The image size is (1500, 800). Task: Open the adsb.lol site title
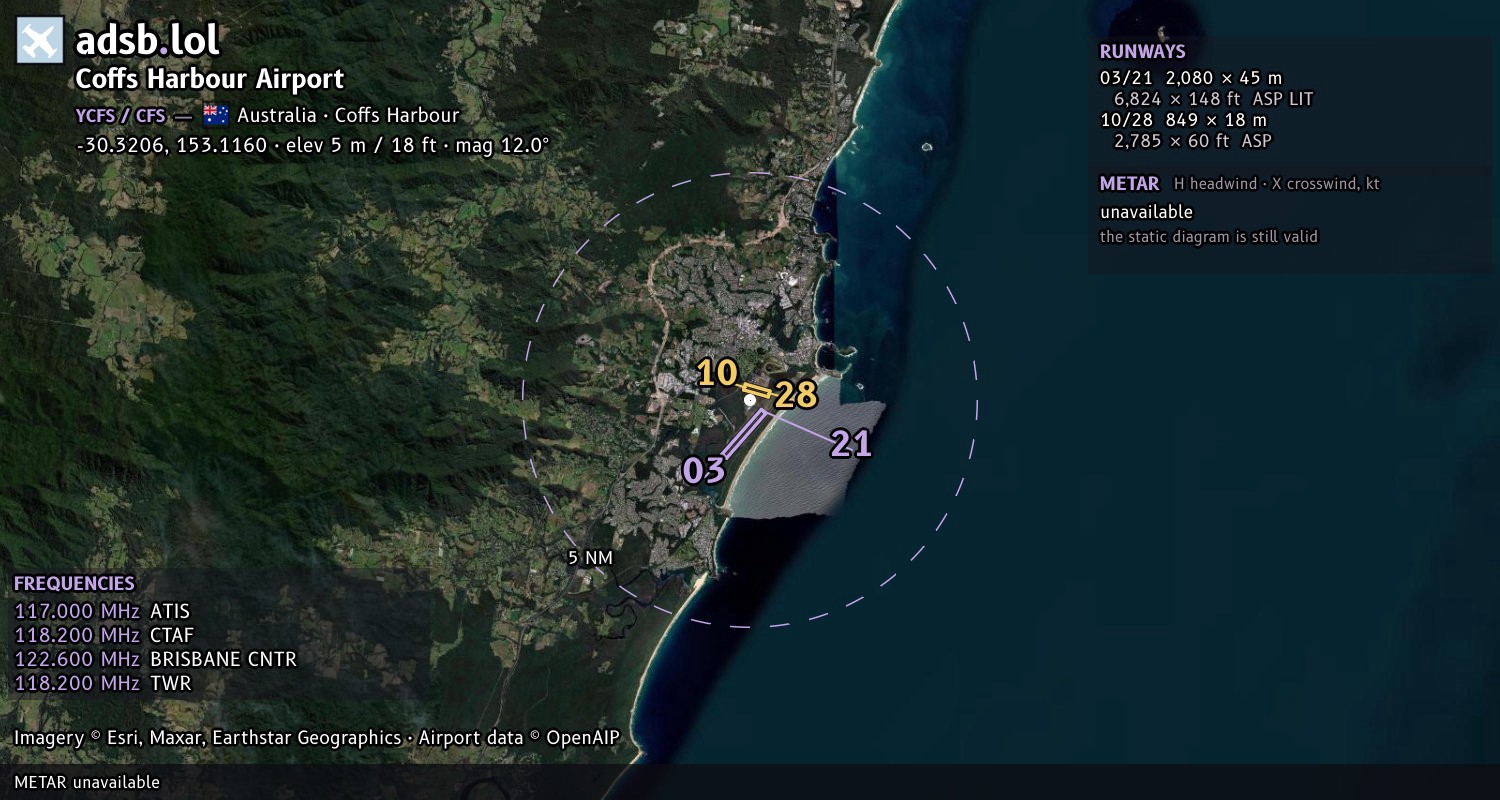pos(147,41)
